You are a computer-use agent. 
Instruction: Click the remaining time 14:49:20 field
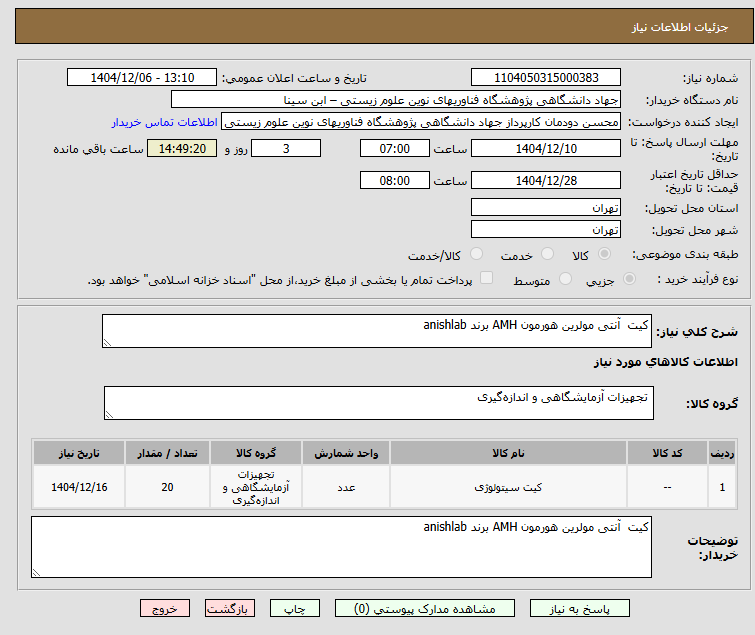[182, 148]
